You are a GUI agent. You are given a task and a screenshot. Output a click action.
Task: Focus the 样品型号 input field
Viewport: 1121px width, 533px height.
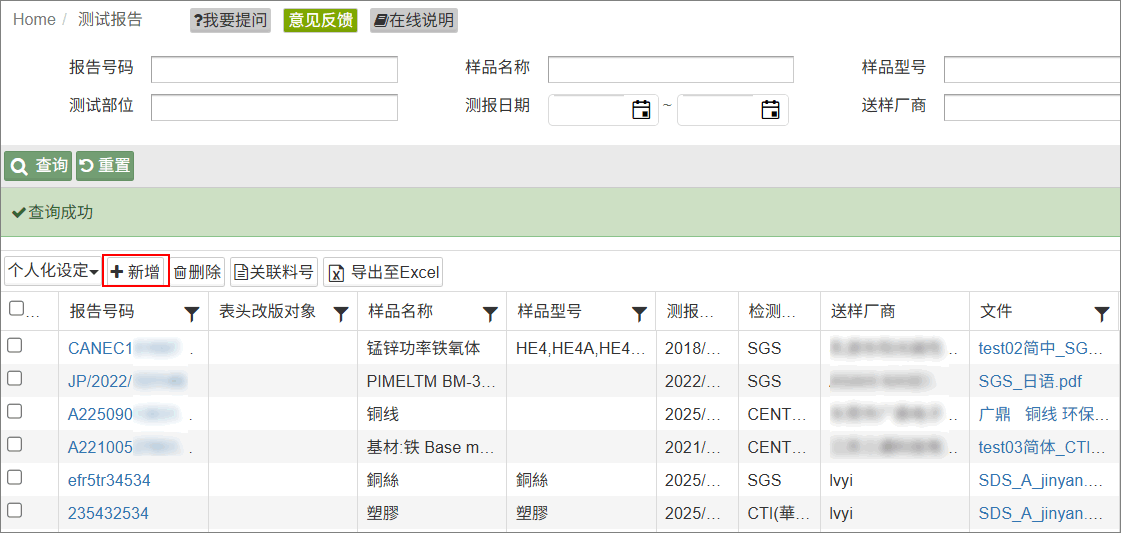coord(1032,69)
